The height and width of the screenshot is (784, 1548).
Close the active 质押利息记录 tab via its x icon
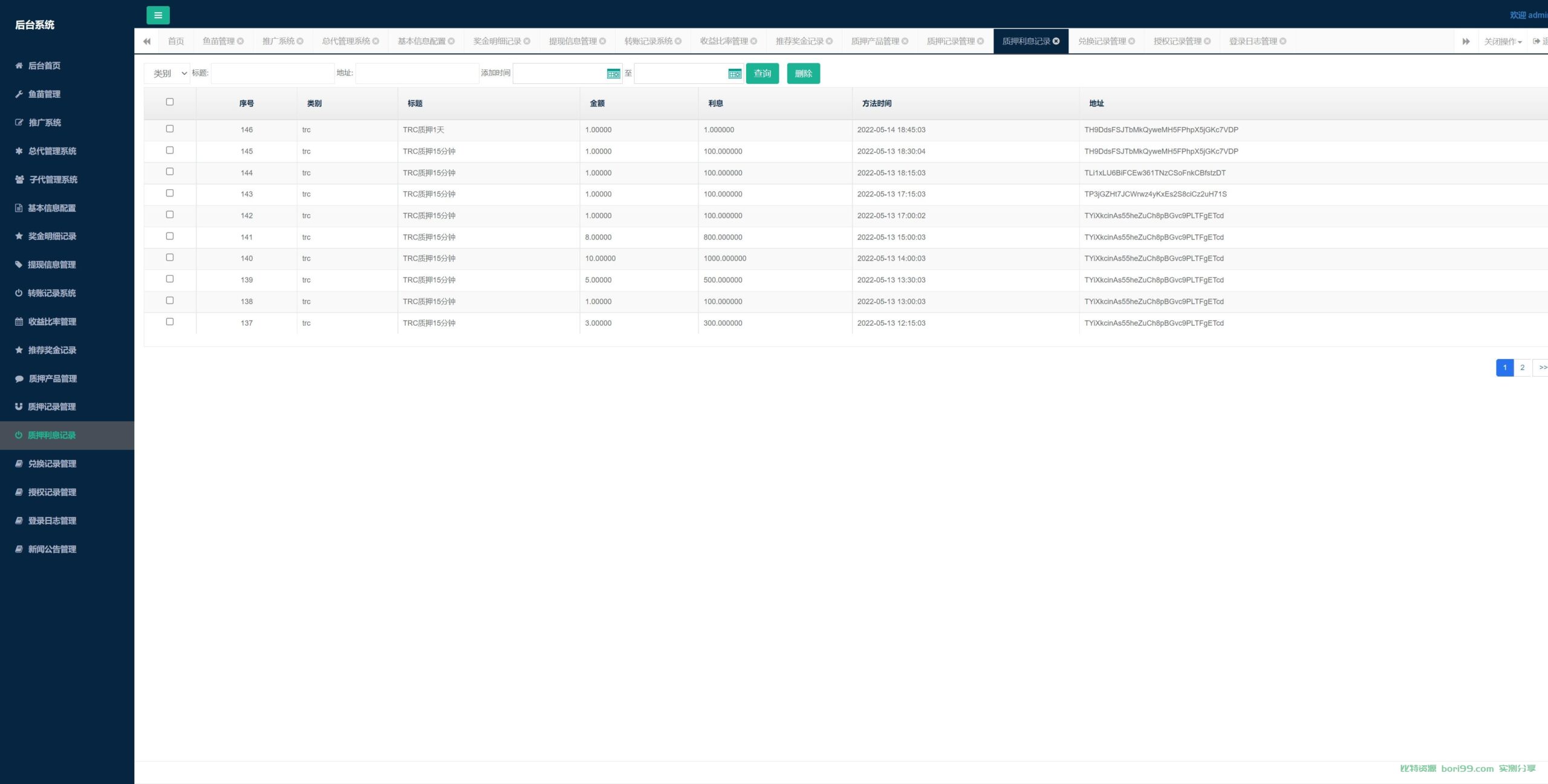[1056, 41]
